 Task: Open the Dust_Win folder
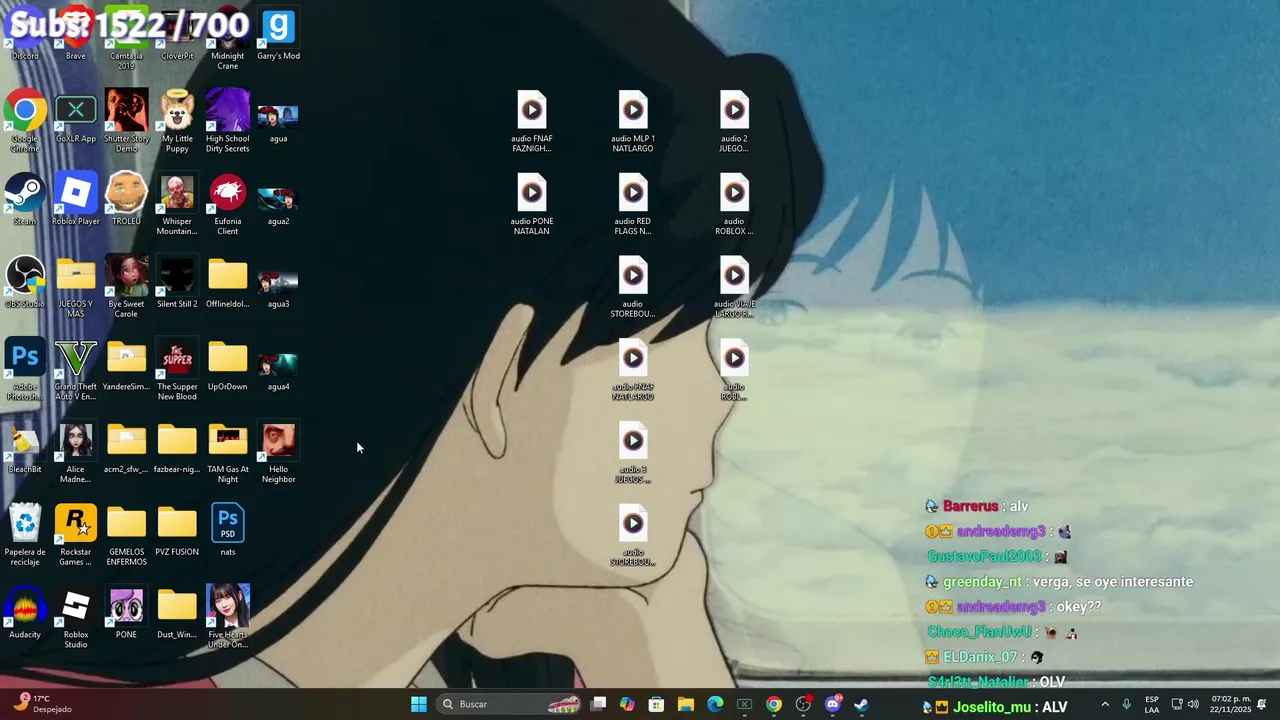[x=177, y=613]
